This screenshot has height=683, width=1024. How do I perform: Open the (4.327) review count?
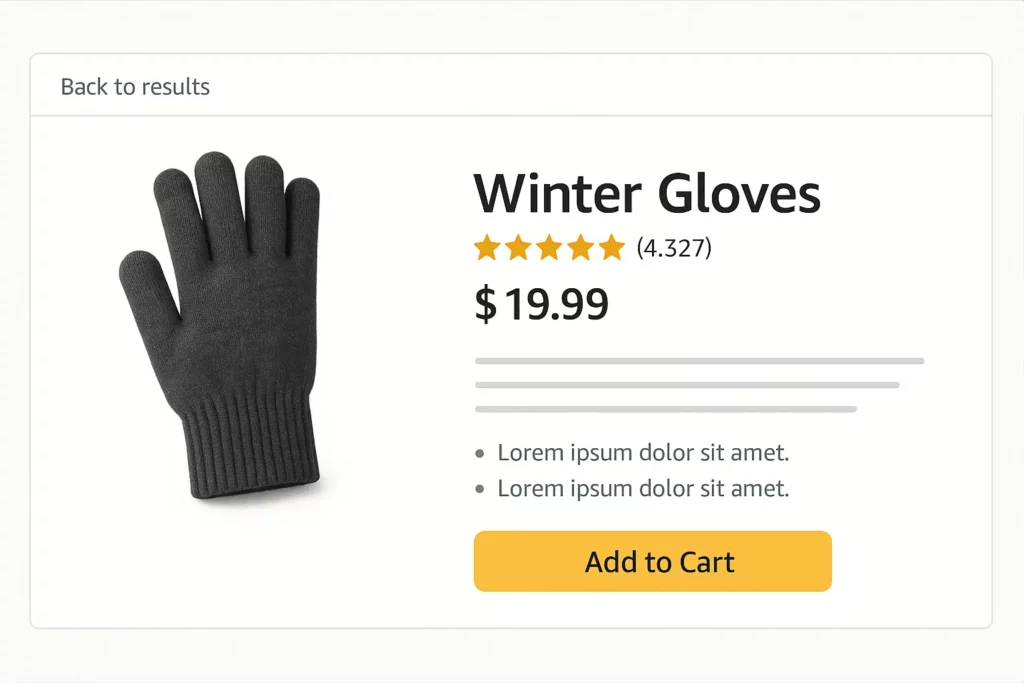coord(674,248)
